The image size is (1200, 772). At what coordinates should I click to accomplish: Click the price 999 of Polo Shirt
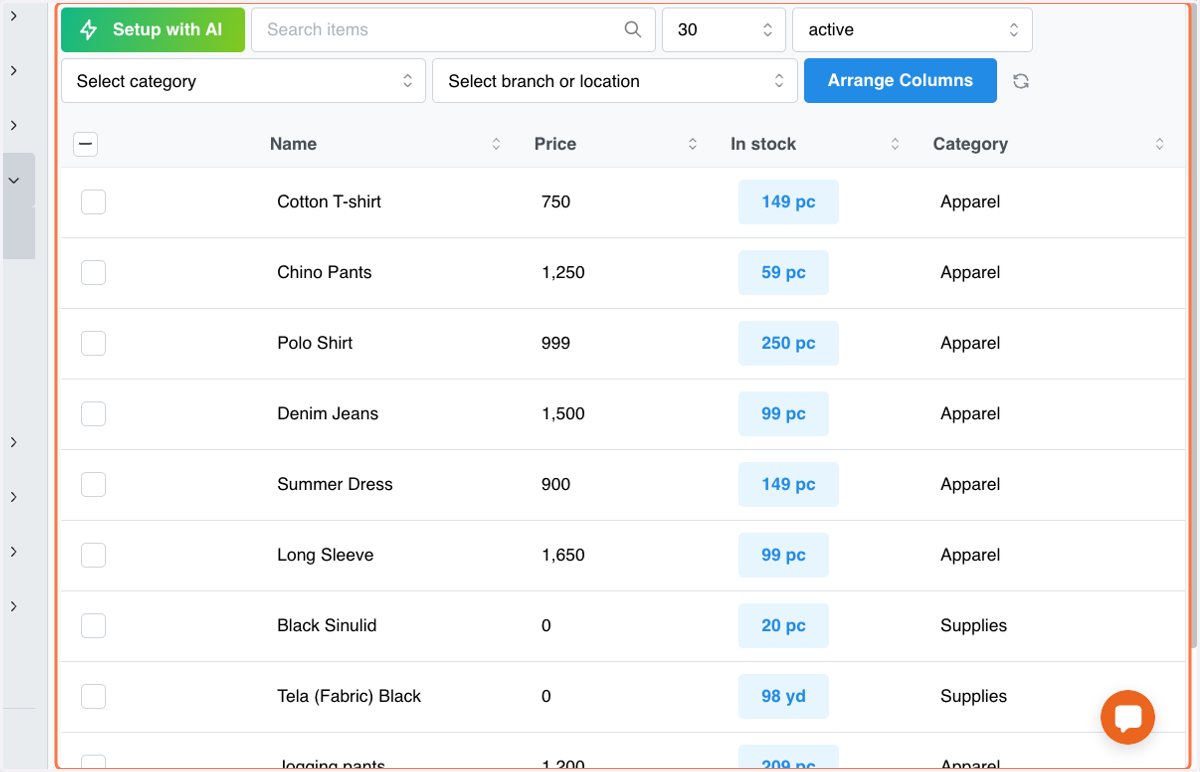pos(555,343)
